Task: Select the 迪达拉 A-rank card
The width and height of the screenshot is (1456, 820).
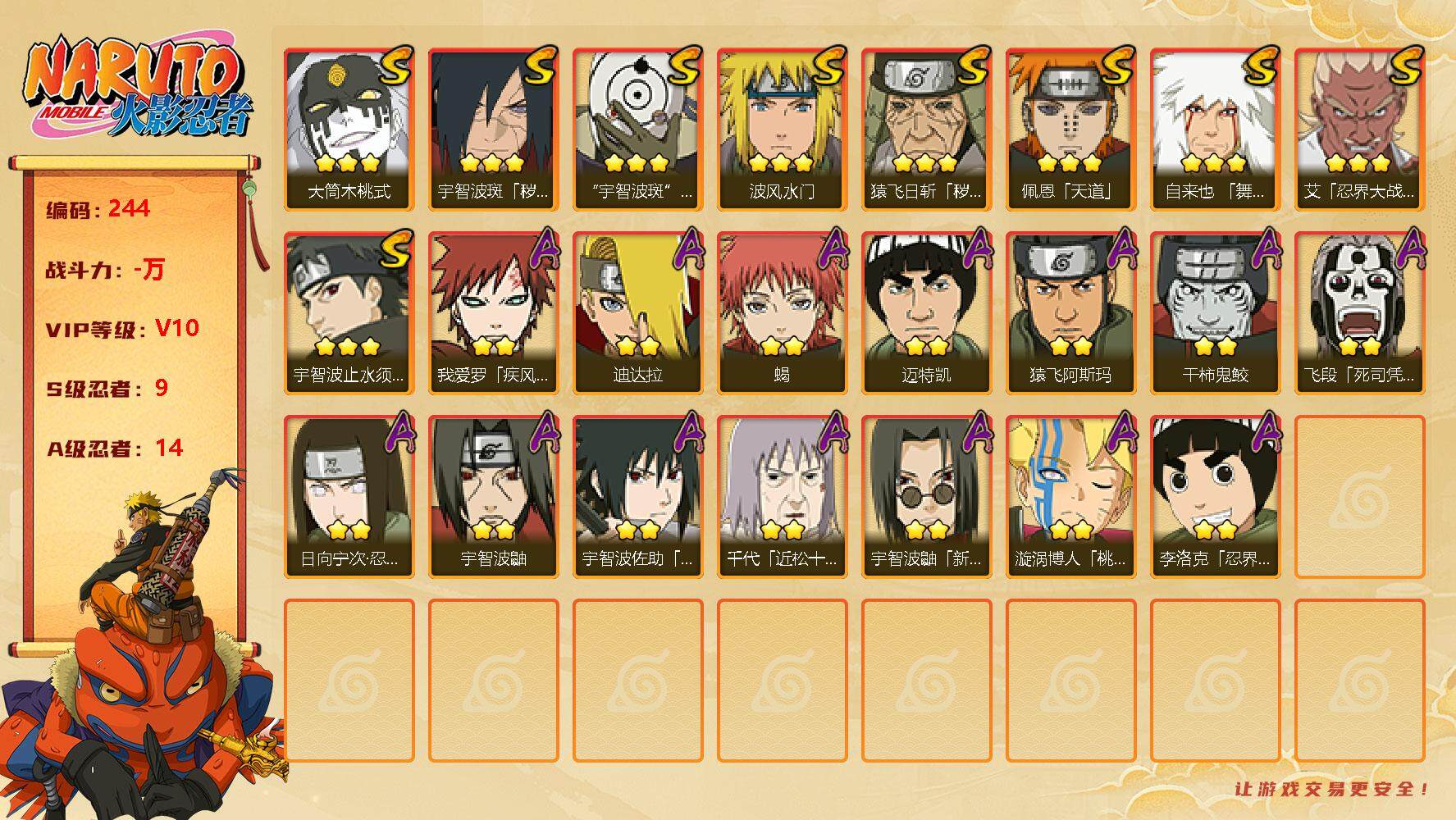Action: (x=637, y=313)
